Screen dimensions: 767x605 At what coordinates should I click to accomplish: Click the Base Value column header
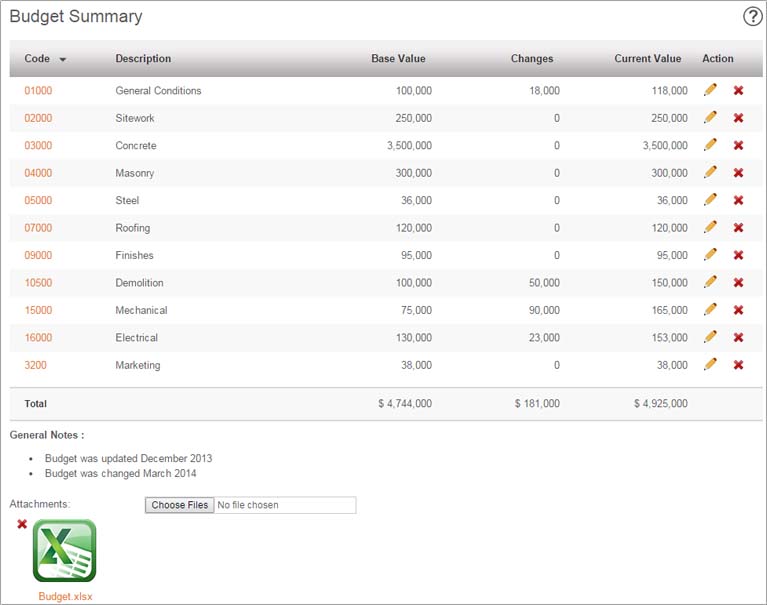coord(398,59)
